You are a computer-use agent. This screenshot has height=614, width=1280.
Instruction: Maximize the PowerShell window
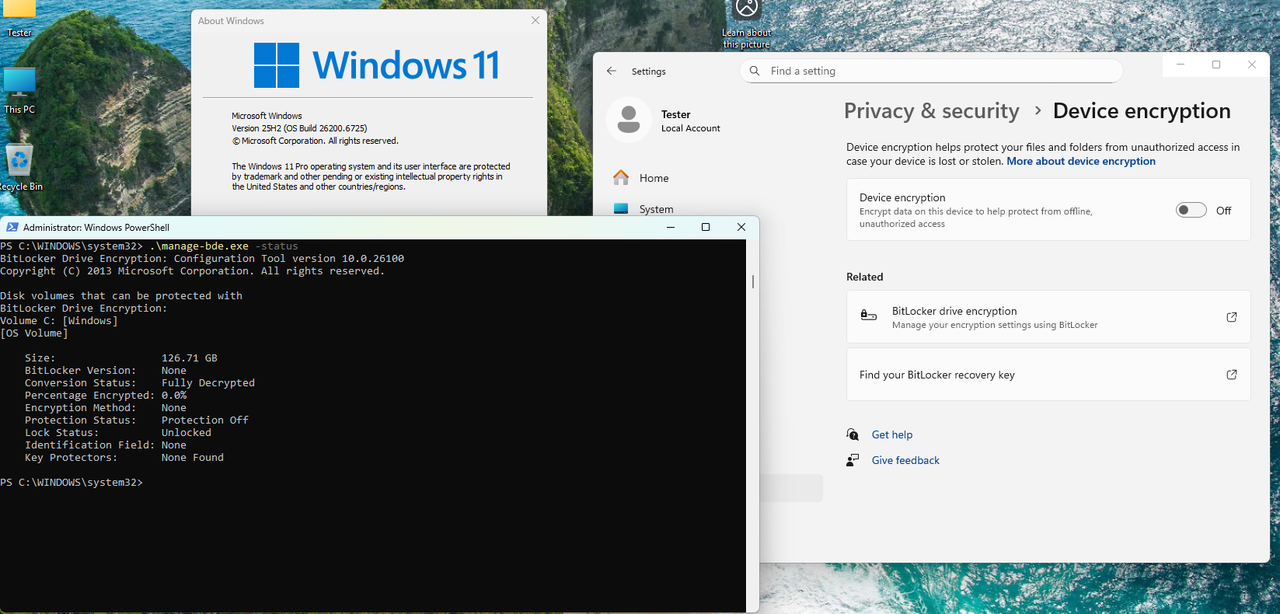pyautogui.click(x=705, y=227)
